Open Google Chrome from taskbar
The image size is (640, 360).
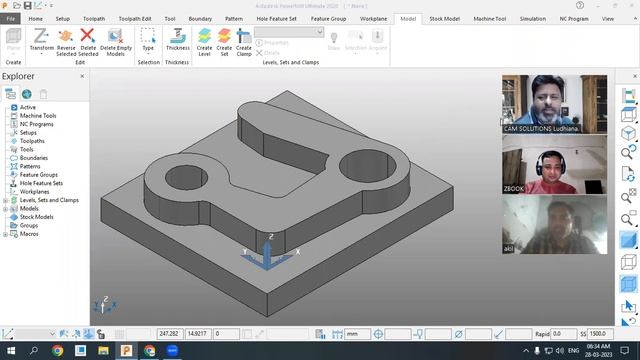pyautogui.click(x=57, y=351)
